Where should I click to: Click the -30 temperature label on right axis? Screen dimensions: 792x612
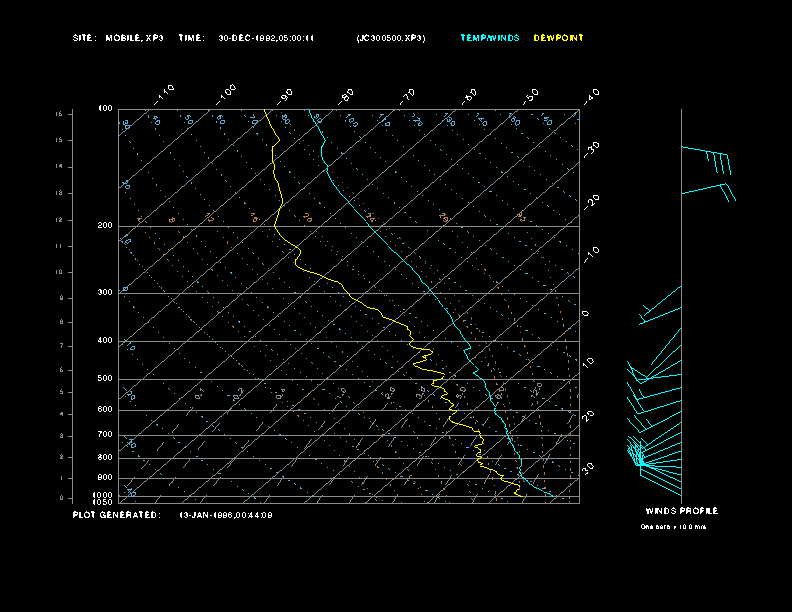(x=592, y=149)
